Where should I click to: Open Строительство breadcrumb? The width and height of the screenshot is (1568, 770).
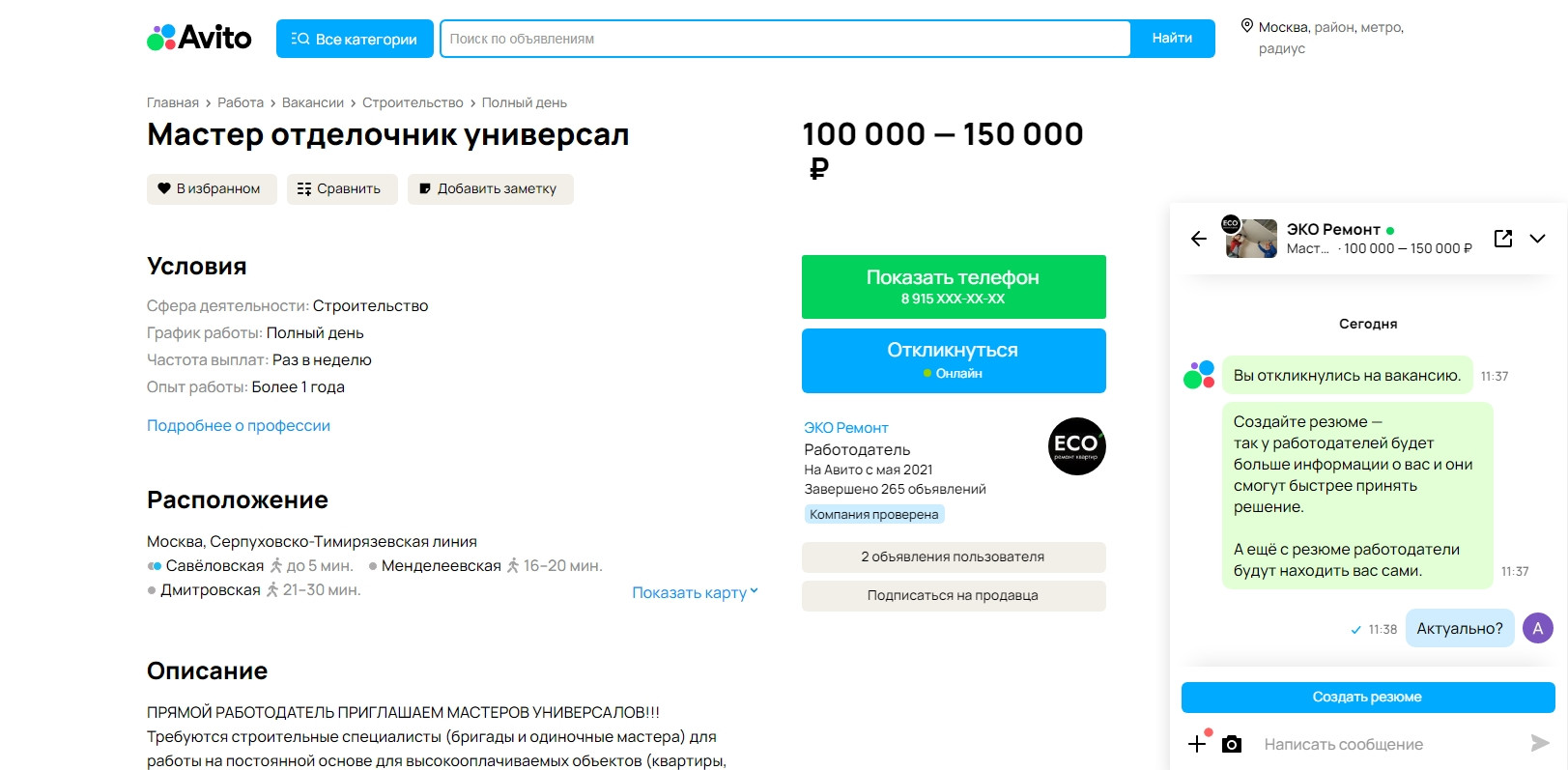(413, 102)
